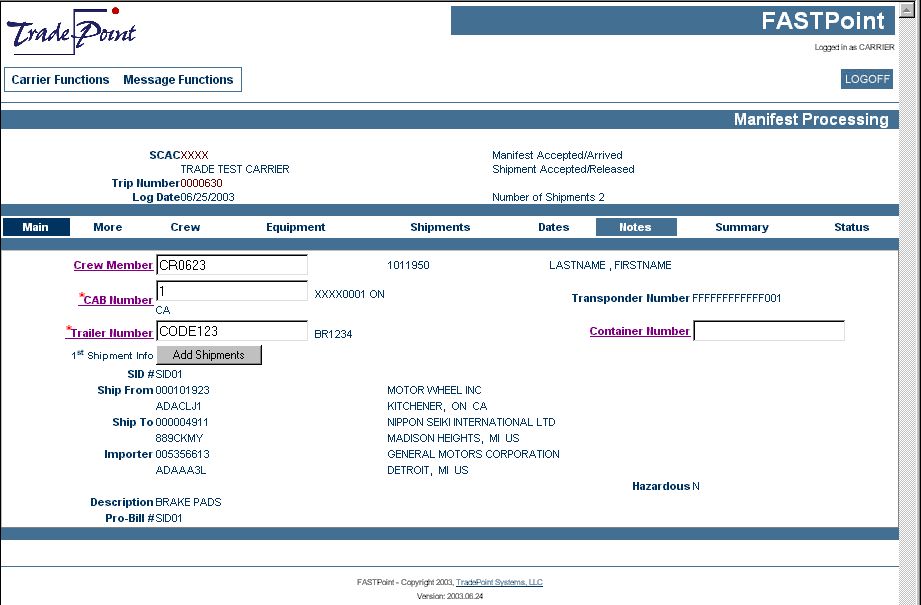The height and width of the screenshot is (605, 921).
Task: Open the Crew tab
Action: click(185, 227)
